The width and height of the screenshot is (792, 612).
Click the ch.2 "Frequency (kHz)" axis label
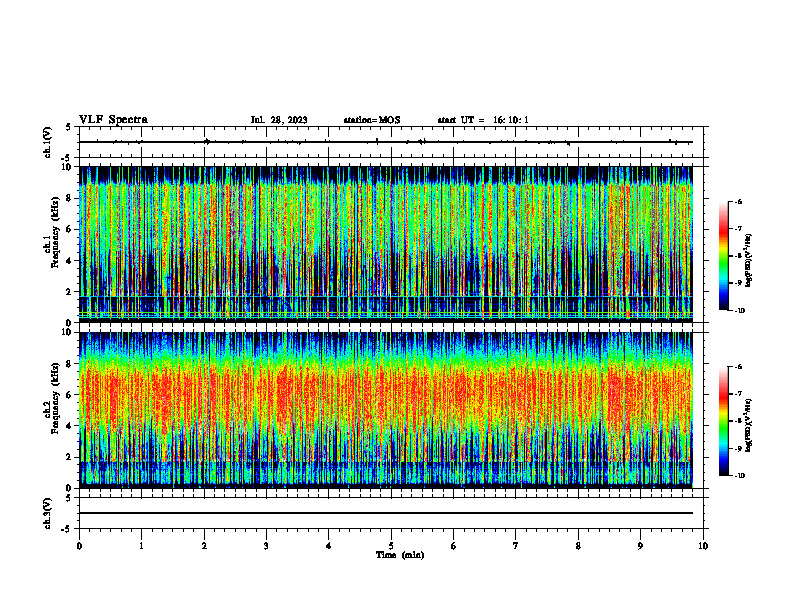point(56,398)
